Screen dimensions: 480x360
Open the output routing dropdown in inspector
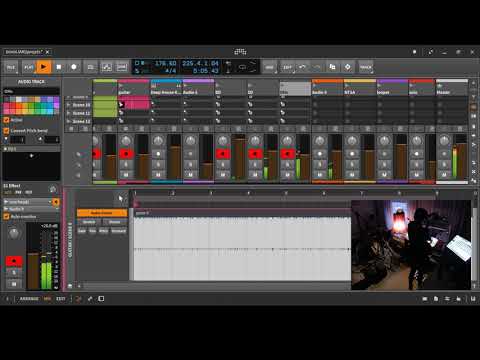pyautogui.click(x=31, y=209)
